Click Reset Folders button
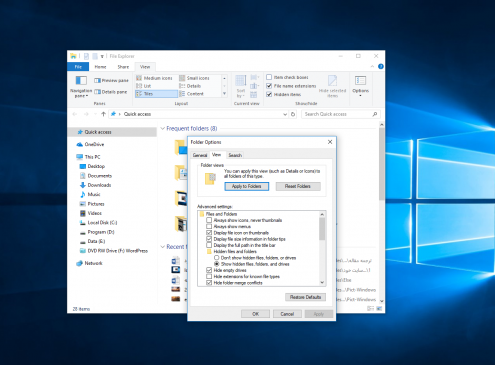This screenshot has height=365, width=495. pos(298,186)
